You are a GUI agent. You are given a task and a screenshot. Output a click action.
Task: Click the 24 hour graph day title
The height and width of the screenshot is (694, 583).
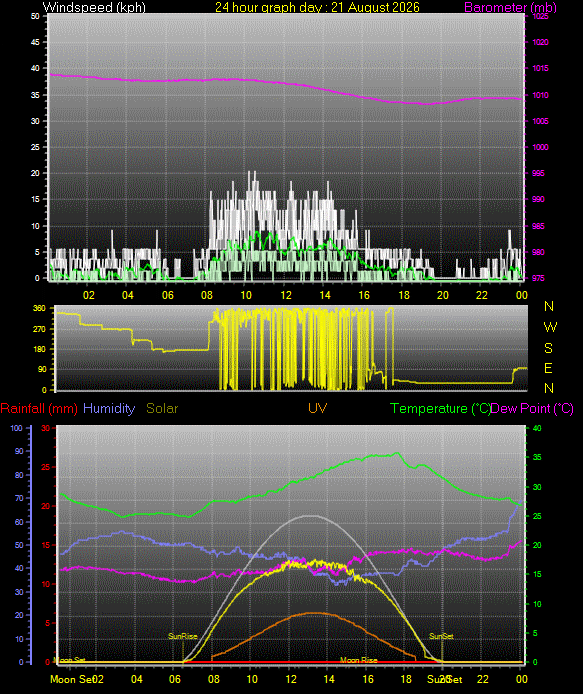(x=317, y=7)
